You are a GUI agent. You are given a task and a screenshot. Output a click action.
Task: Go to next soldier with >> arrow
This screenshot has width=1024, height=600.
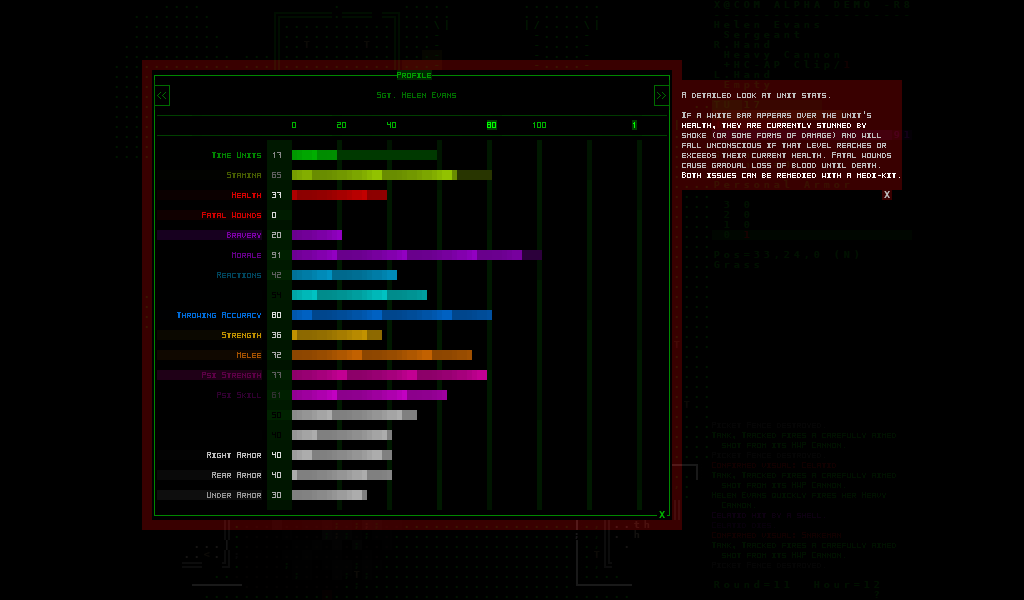point(661,96)
